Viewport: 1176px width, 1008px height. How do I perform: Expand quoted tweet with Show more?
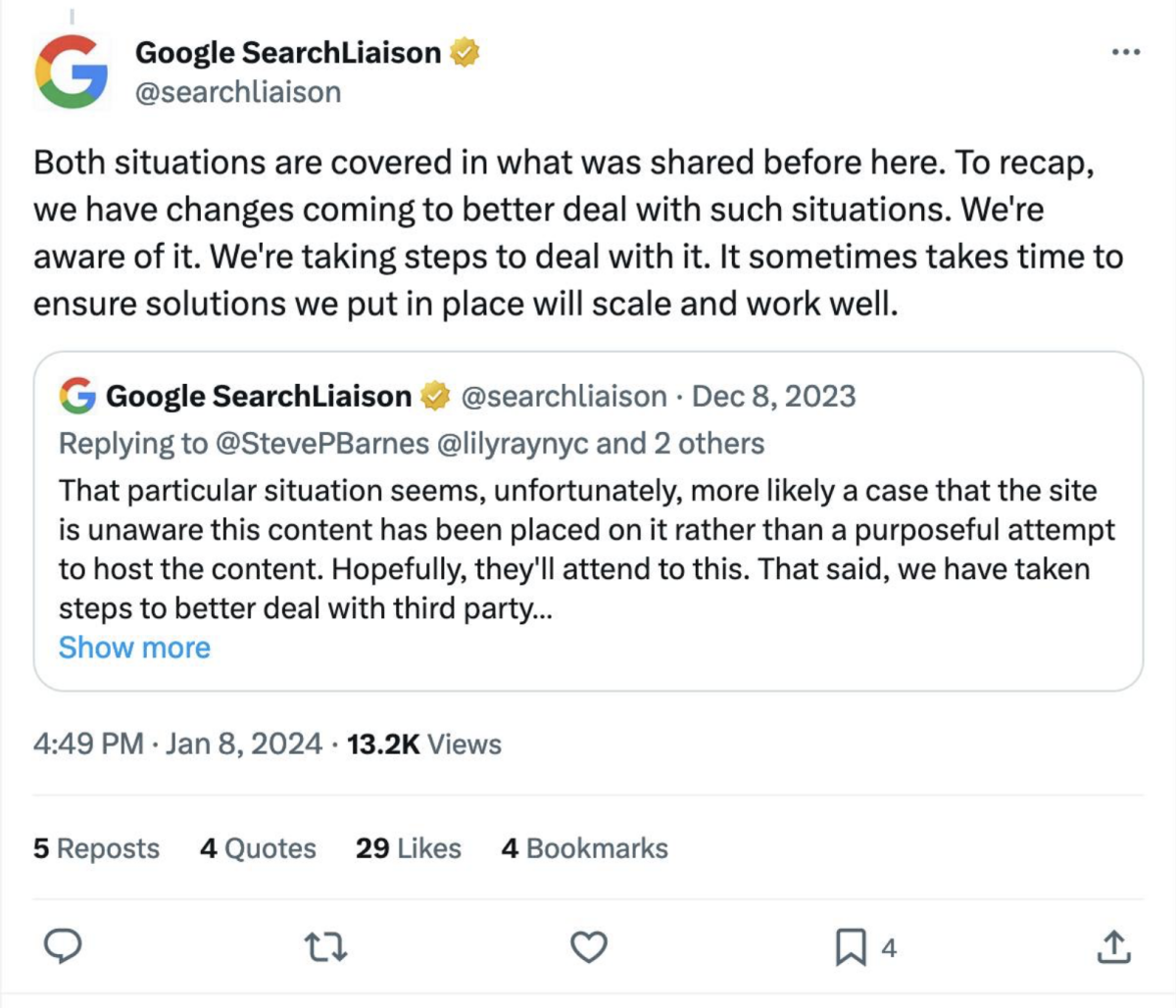pyautogui.click(x=134, y=648)
